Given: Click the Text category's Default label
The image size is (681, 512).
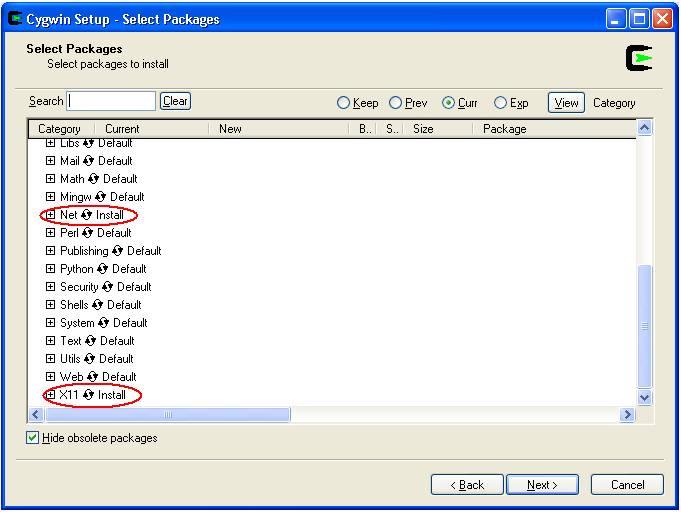Looking at the screenshot, I should coord(117,341).
